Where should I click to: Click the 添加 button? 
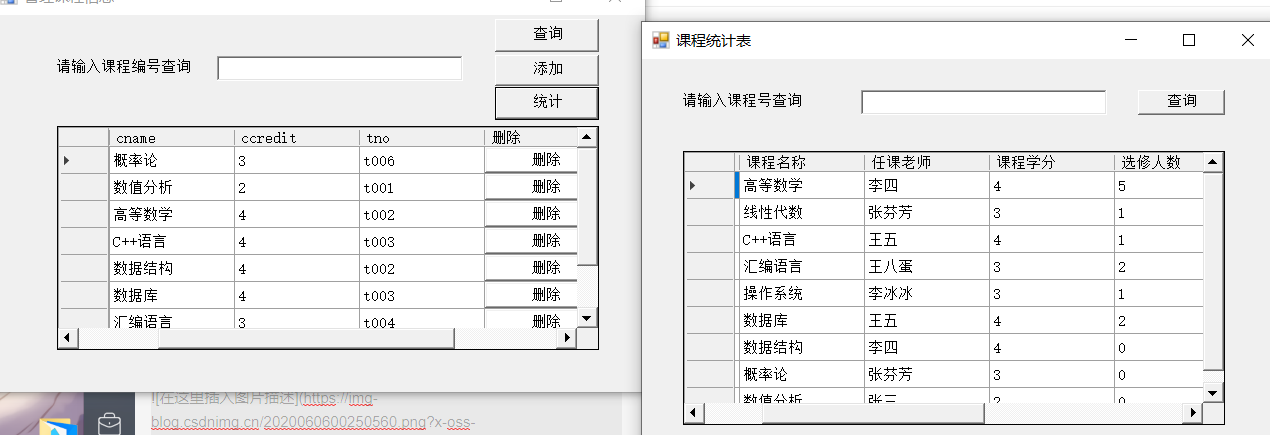pos(547,69)
